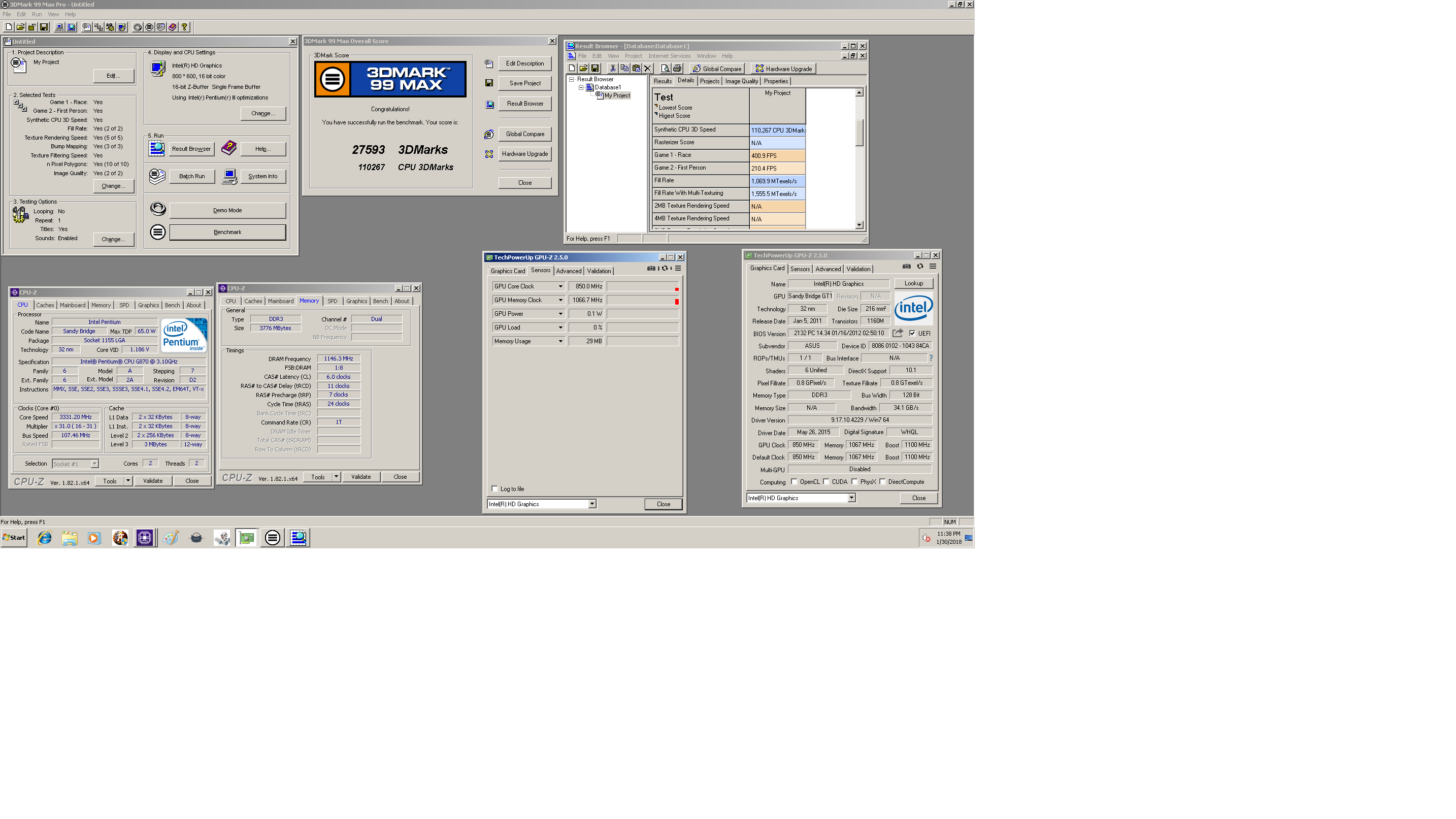1456x819 pixels.
Task: Open Memory Usage sensor dropdown
Action: click(x=560, y=341)
